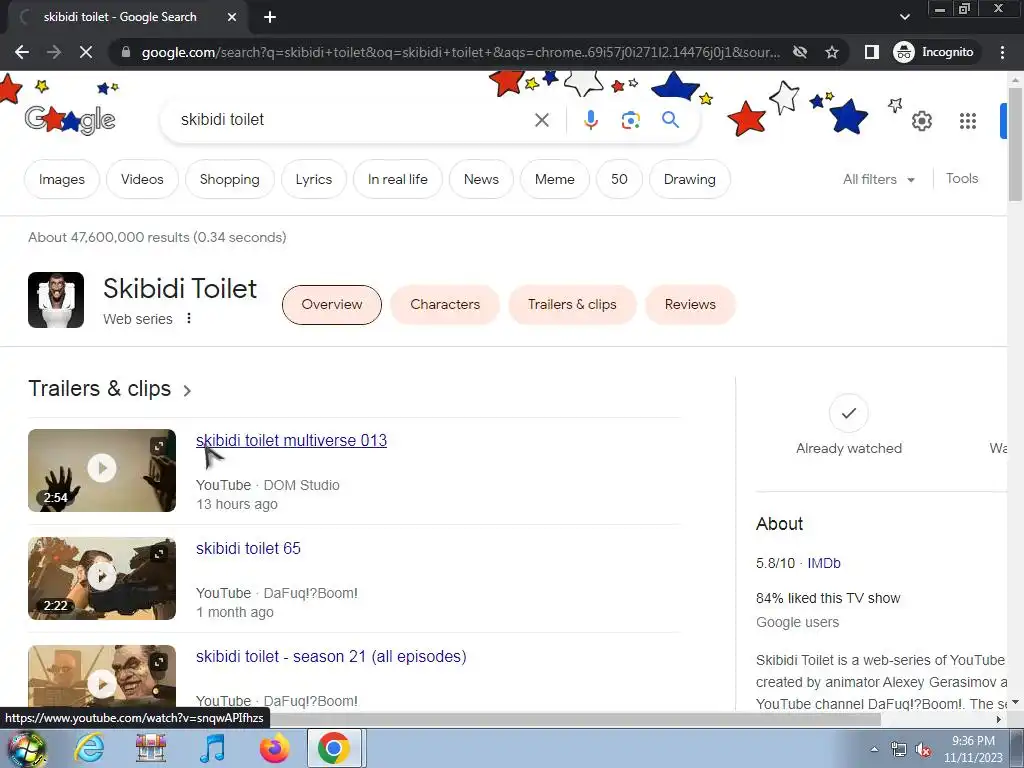
Task: Clear the search box with the X icon
Action: coord(541,120)
